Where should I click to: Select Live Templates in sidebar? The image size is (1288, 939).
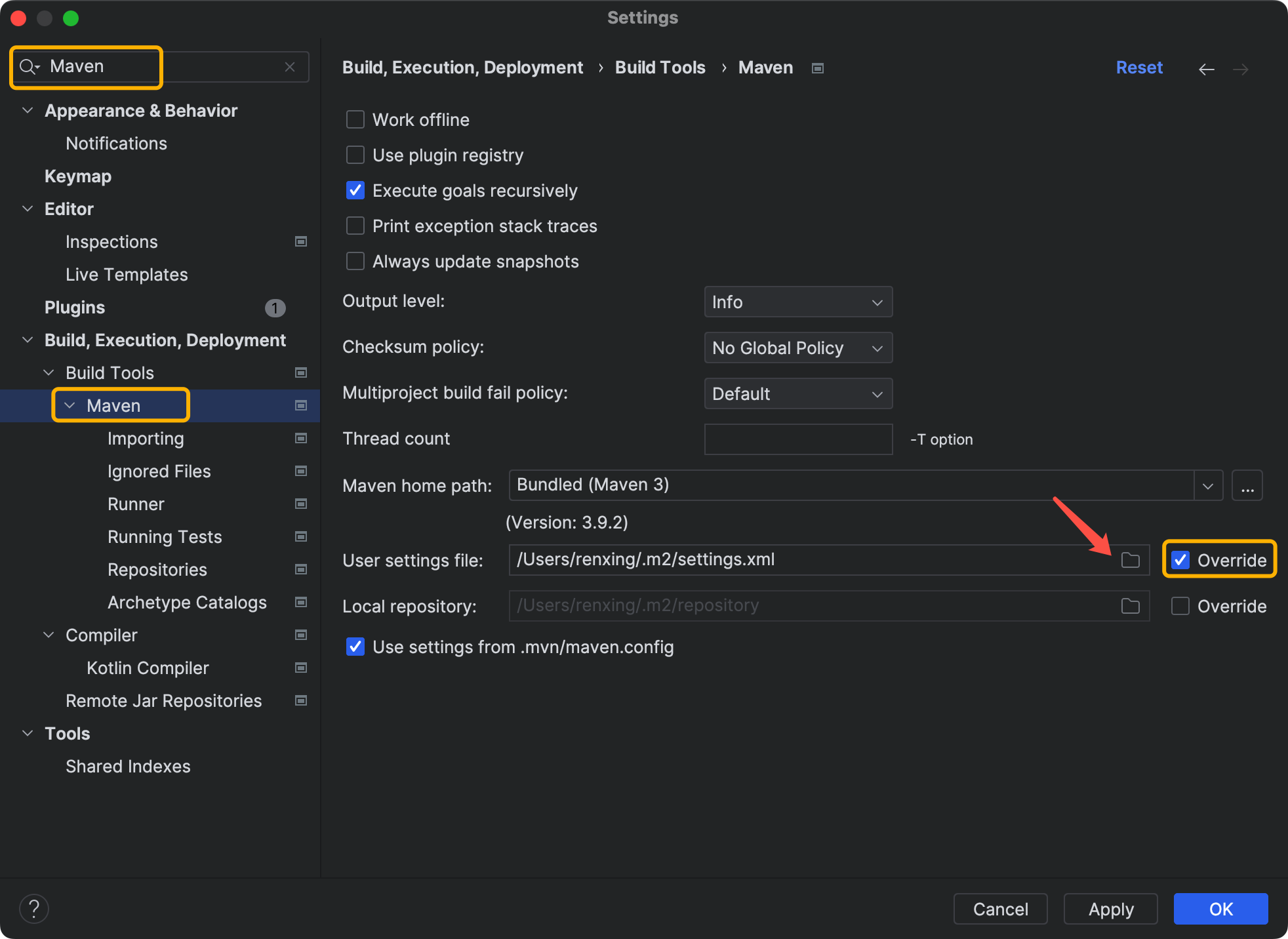point(127,275)
